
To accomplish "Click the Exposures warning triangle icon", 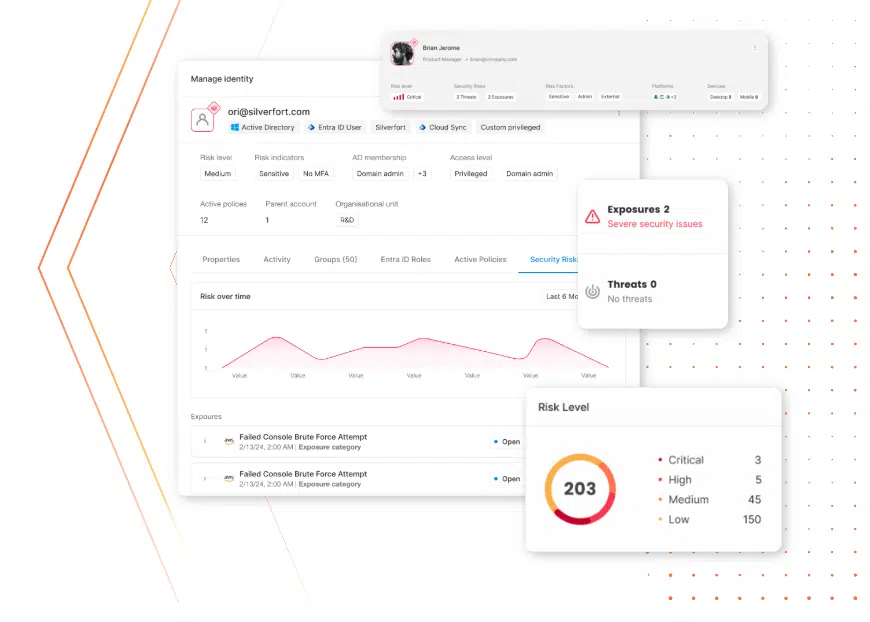I will pos(592,216).
